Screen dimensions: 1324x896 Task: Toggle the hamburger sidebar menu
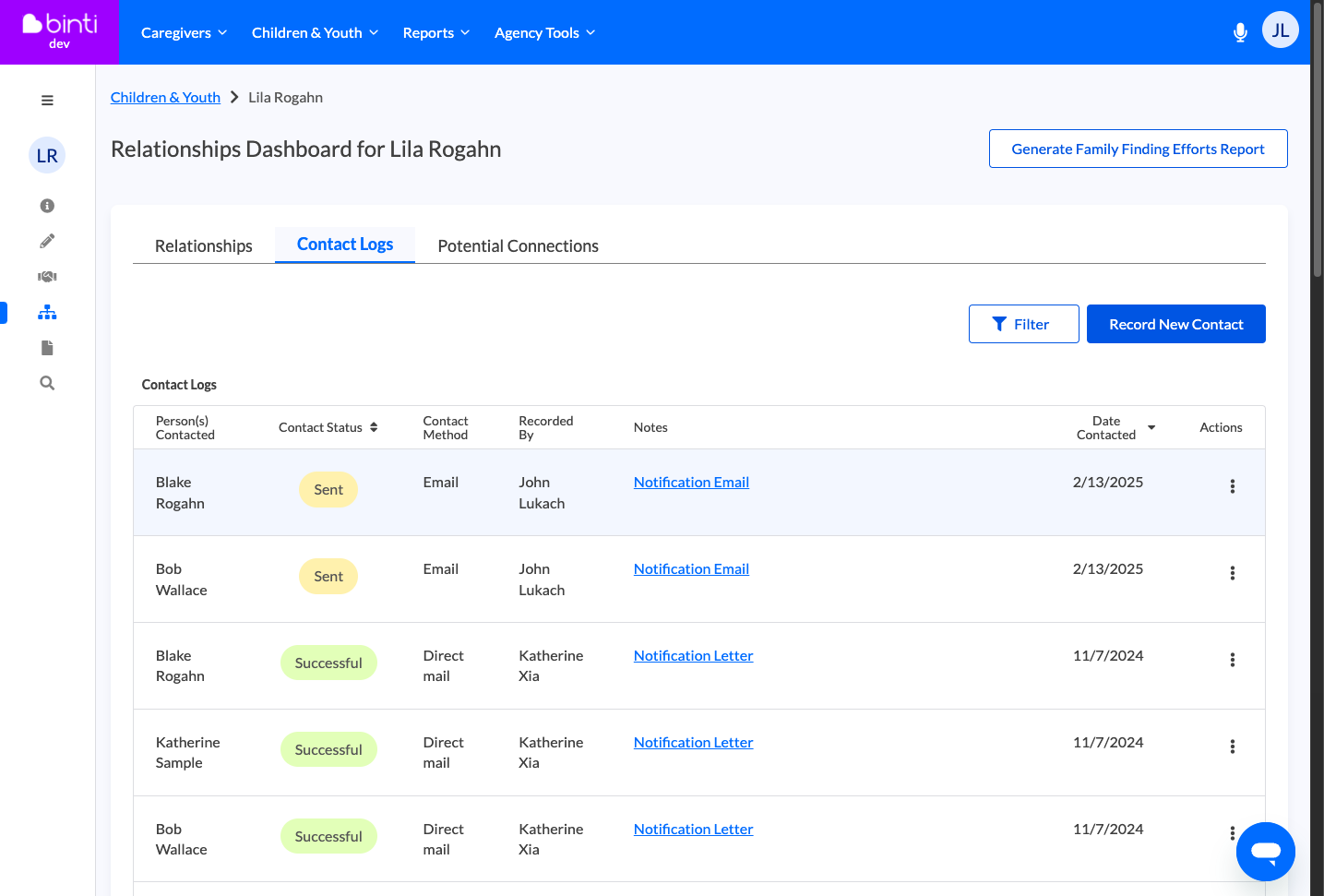tap(47, 101)
